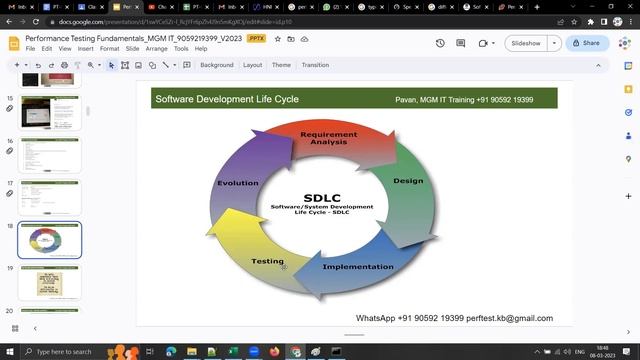Toggle Chrome side panel

[x=604, y=22]
